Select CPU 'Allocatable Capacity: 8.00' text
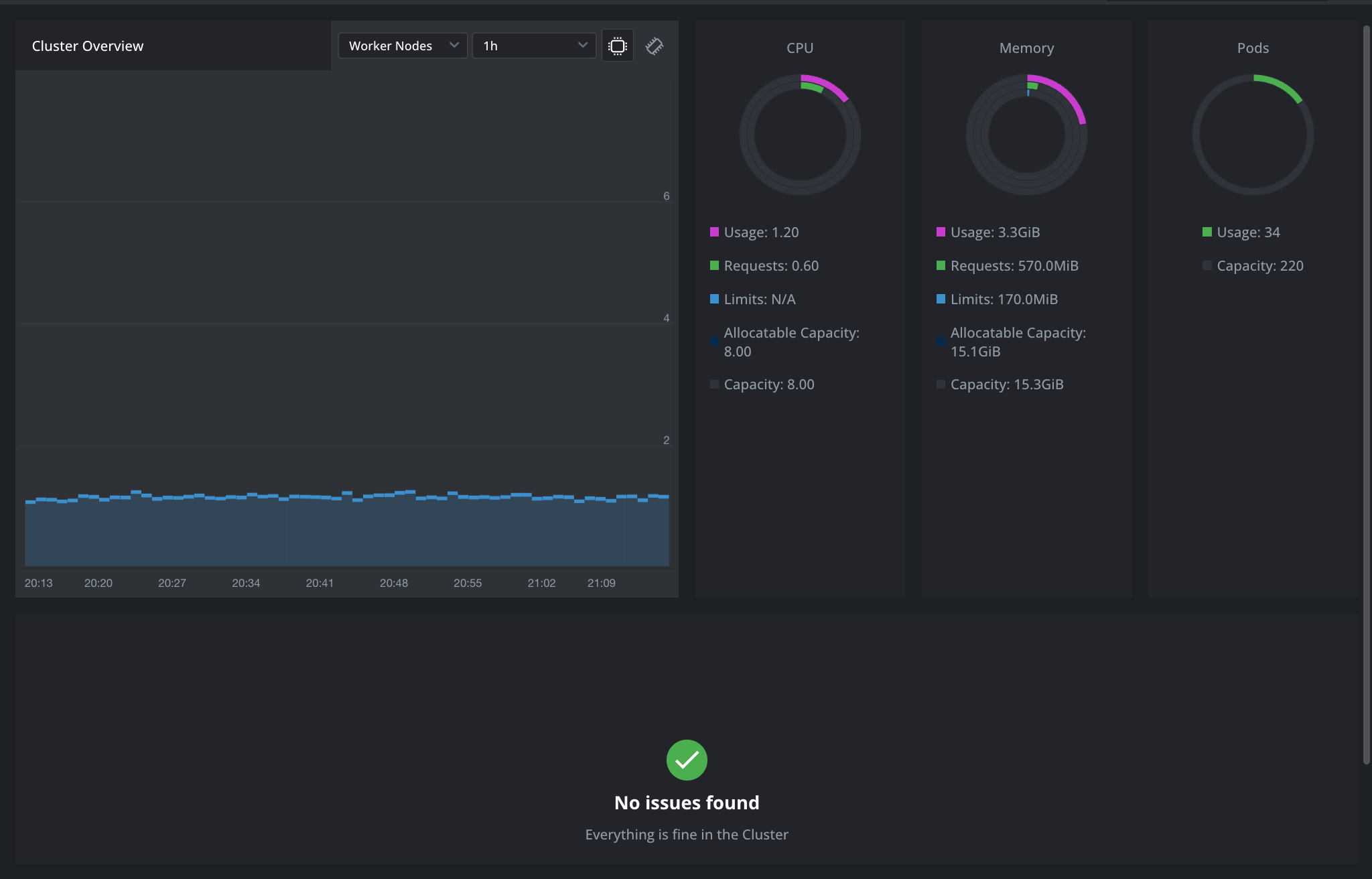Image resolution: width=1372 pixels, height=879 pixels. [x=791, y=342]
